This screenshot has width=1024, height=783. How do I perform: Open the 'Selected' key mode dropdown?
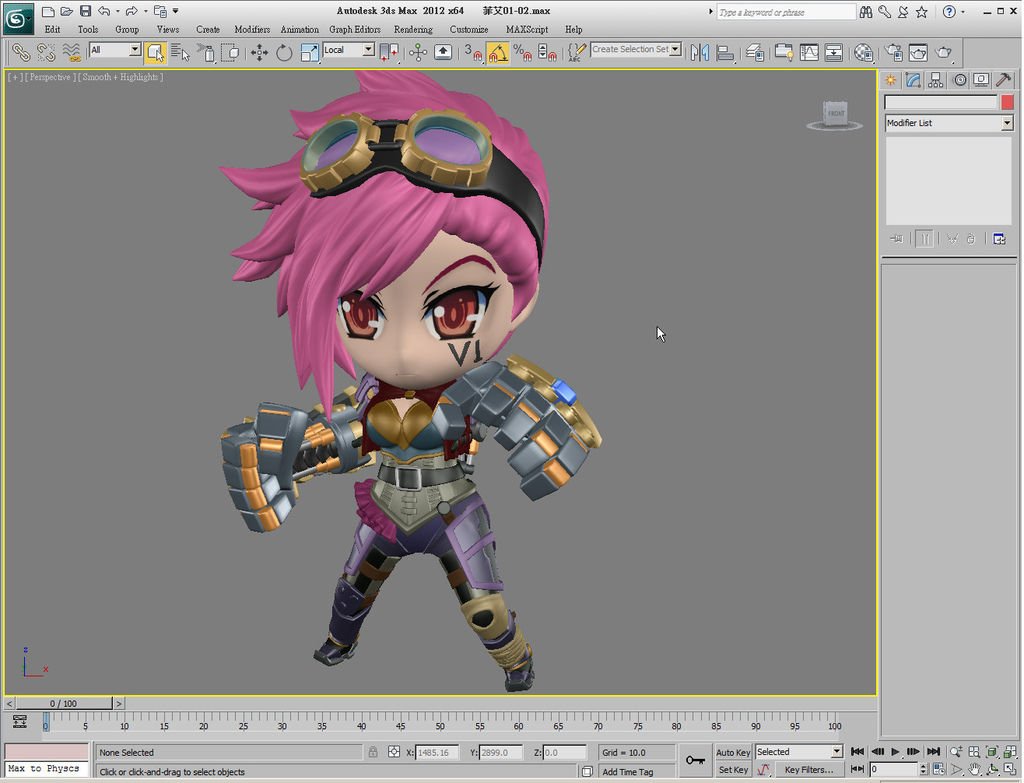coord(836,752)
